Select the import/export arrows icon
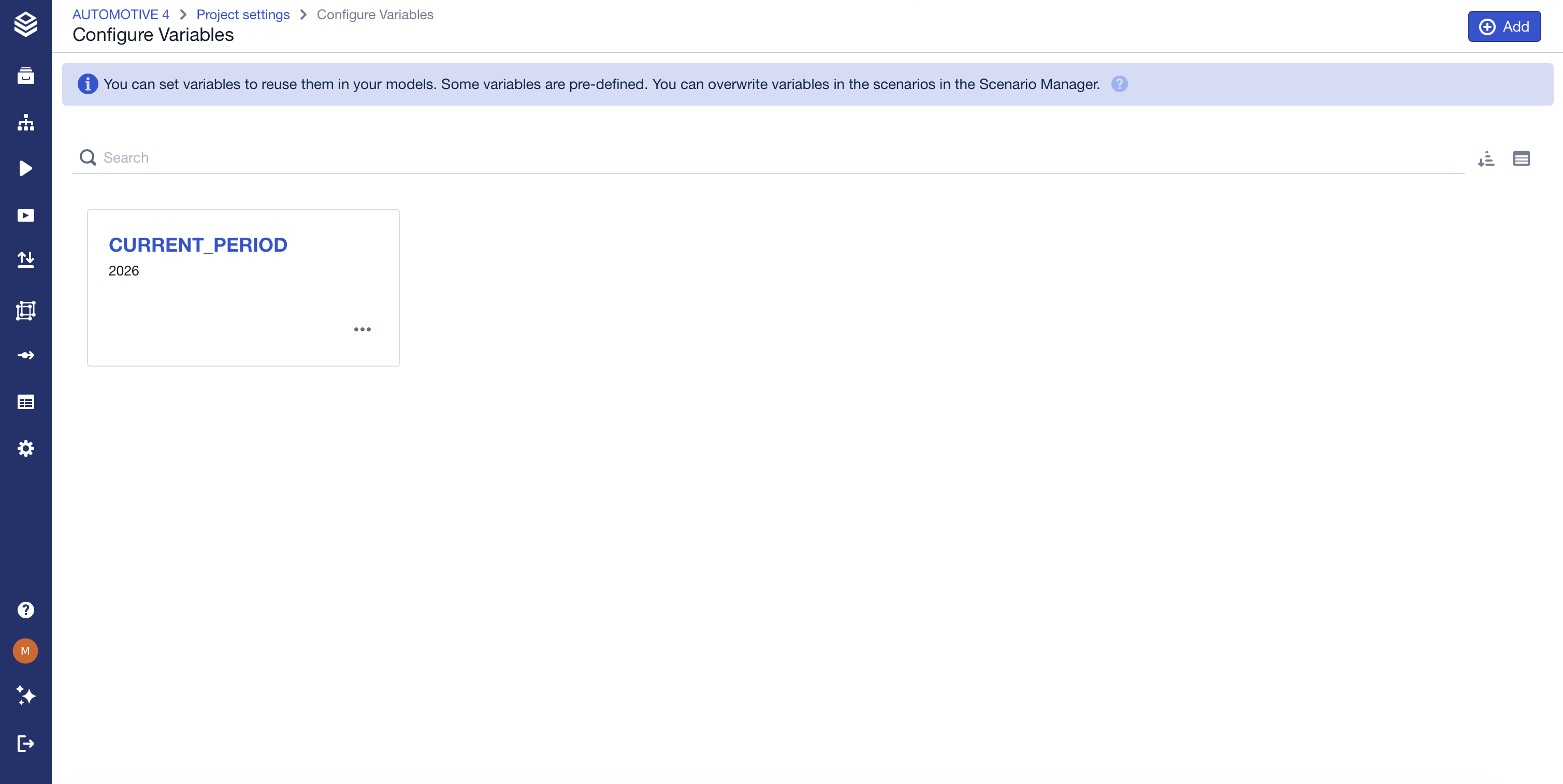This screenshot has width=1563, height=784. click(x=25, y=260)
